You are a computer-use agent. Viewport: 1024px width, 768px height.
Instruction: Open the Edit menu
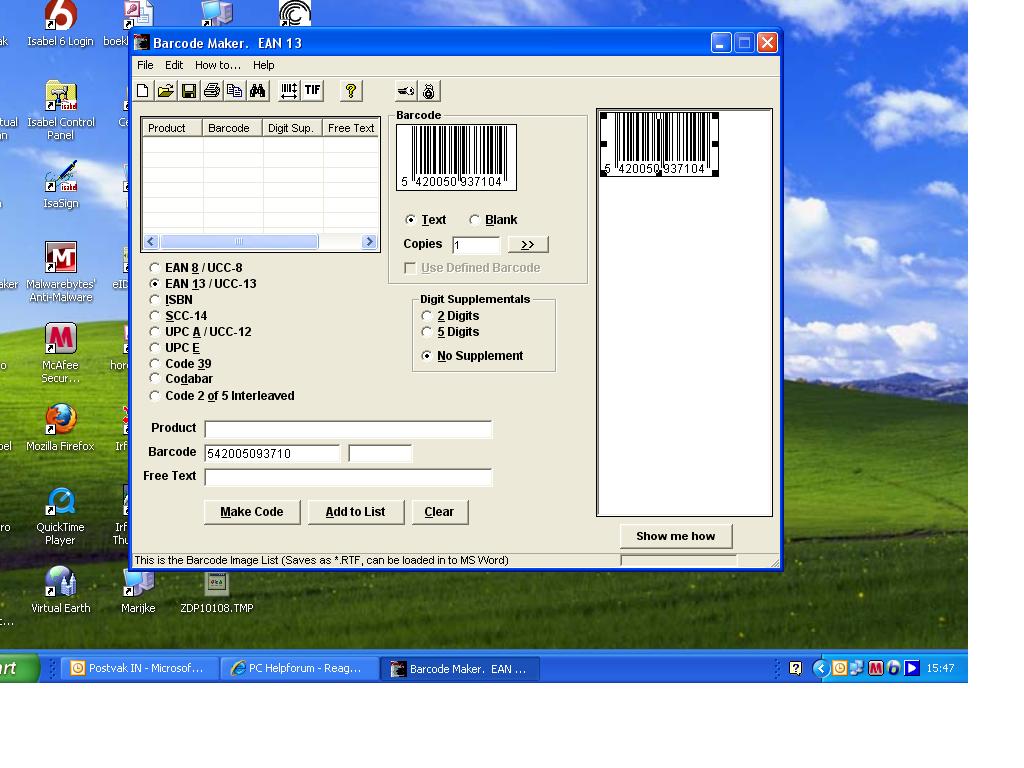click(x=174, y=65)
